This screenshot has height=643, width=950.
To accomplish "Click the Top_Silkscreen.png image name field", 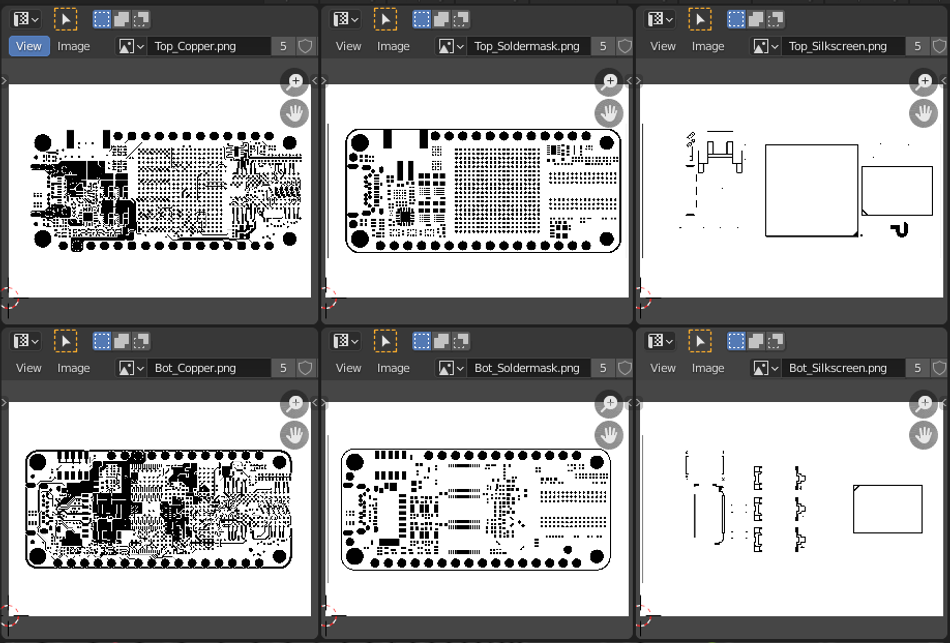I will (843, 46).
